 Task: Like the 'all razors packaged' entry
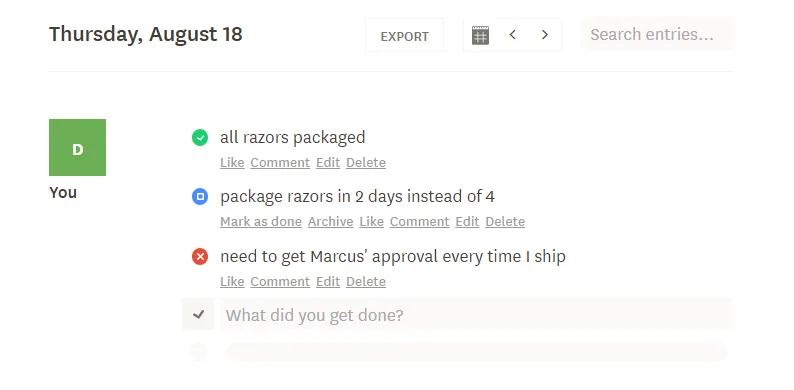pyautogui.click(x=232, y=163)
